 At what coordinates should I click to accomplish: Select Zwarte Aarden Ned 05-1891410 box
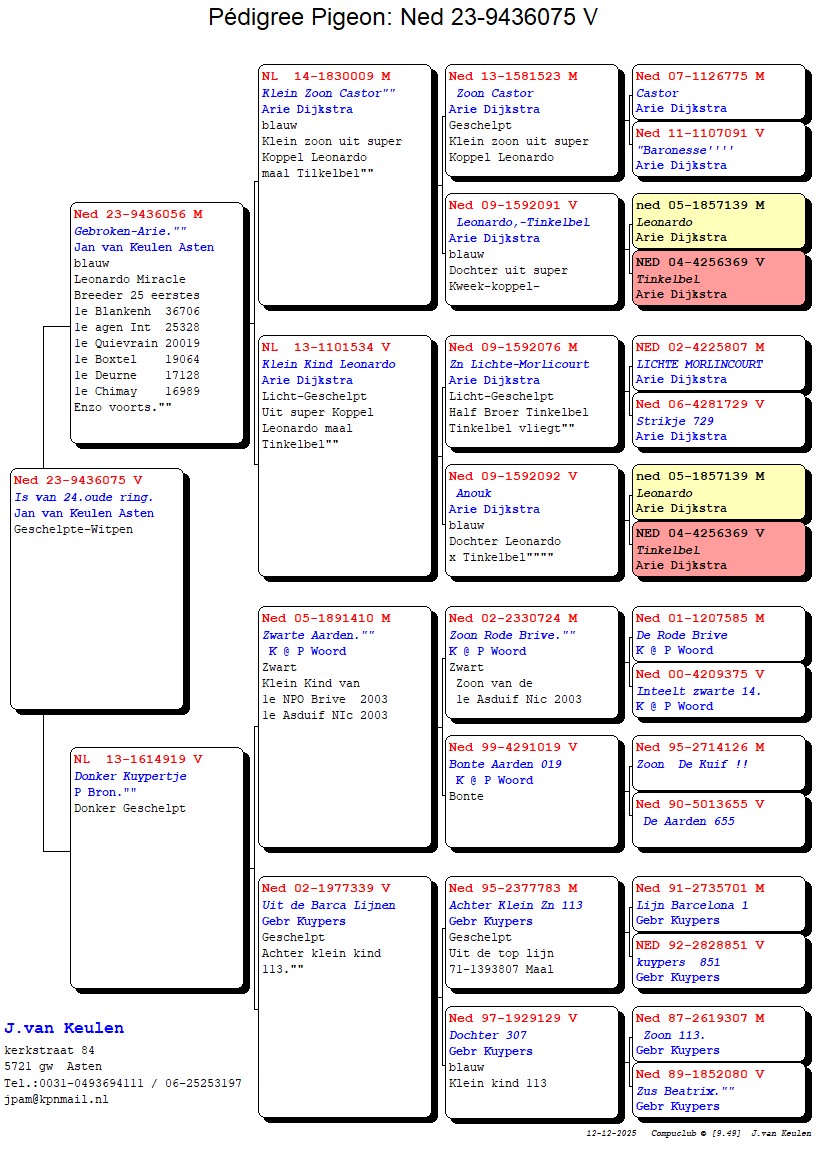click(x=344, y=727)
